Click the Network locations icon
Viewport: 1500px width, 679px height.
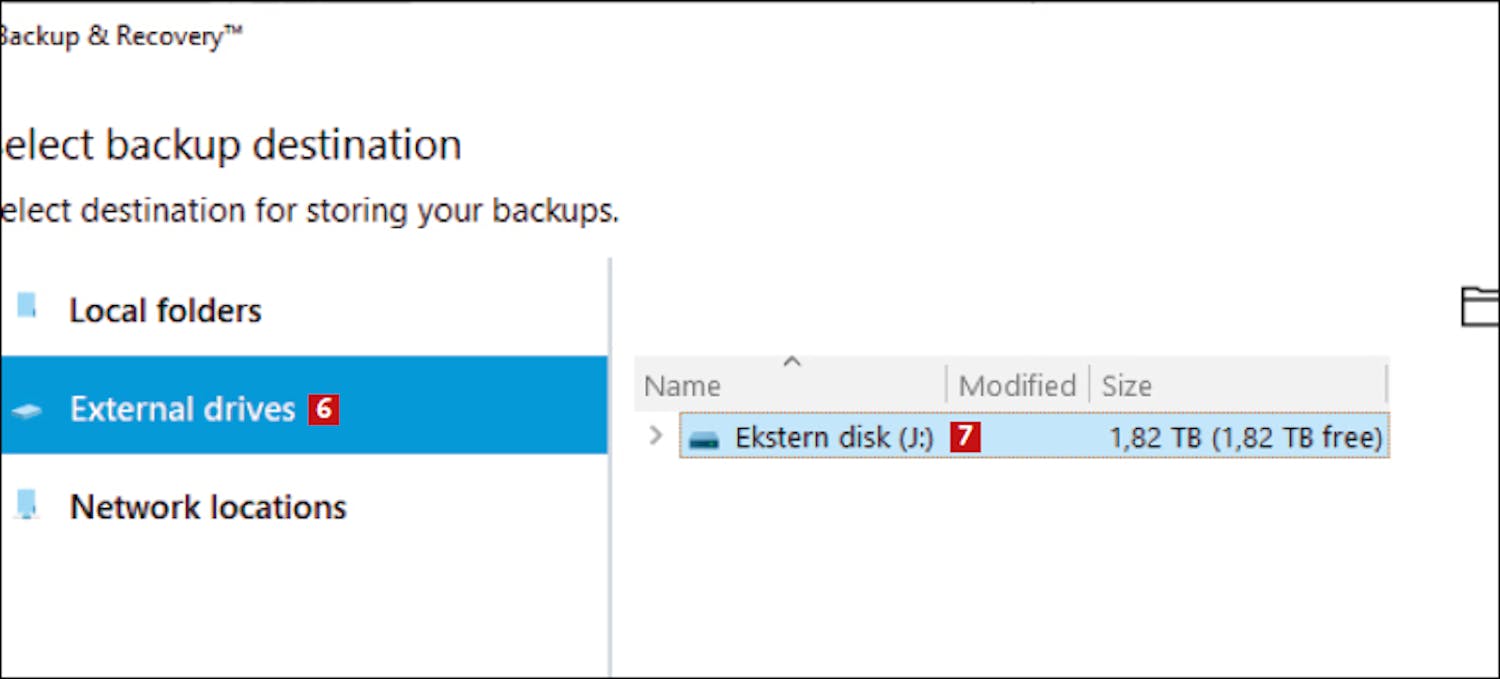point(27,503)
